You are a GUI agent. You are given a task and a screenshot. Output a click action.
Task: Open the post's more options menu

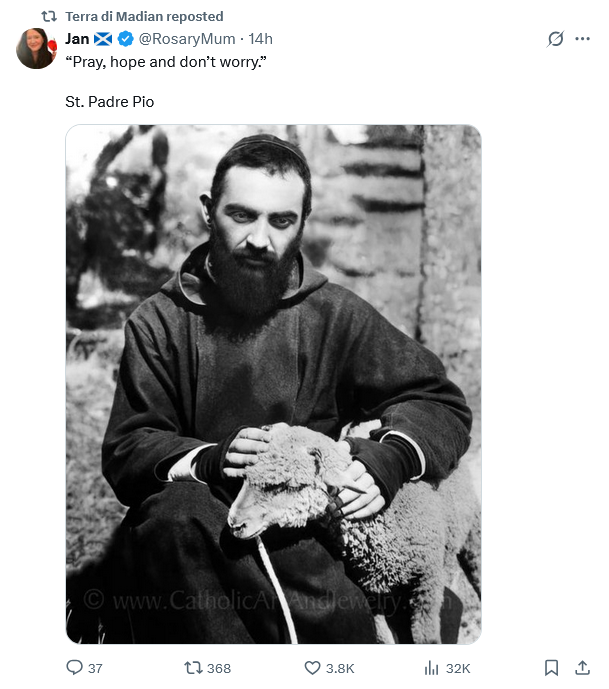point(583,39)
